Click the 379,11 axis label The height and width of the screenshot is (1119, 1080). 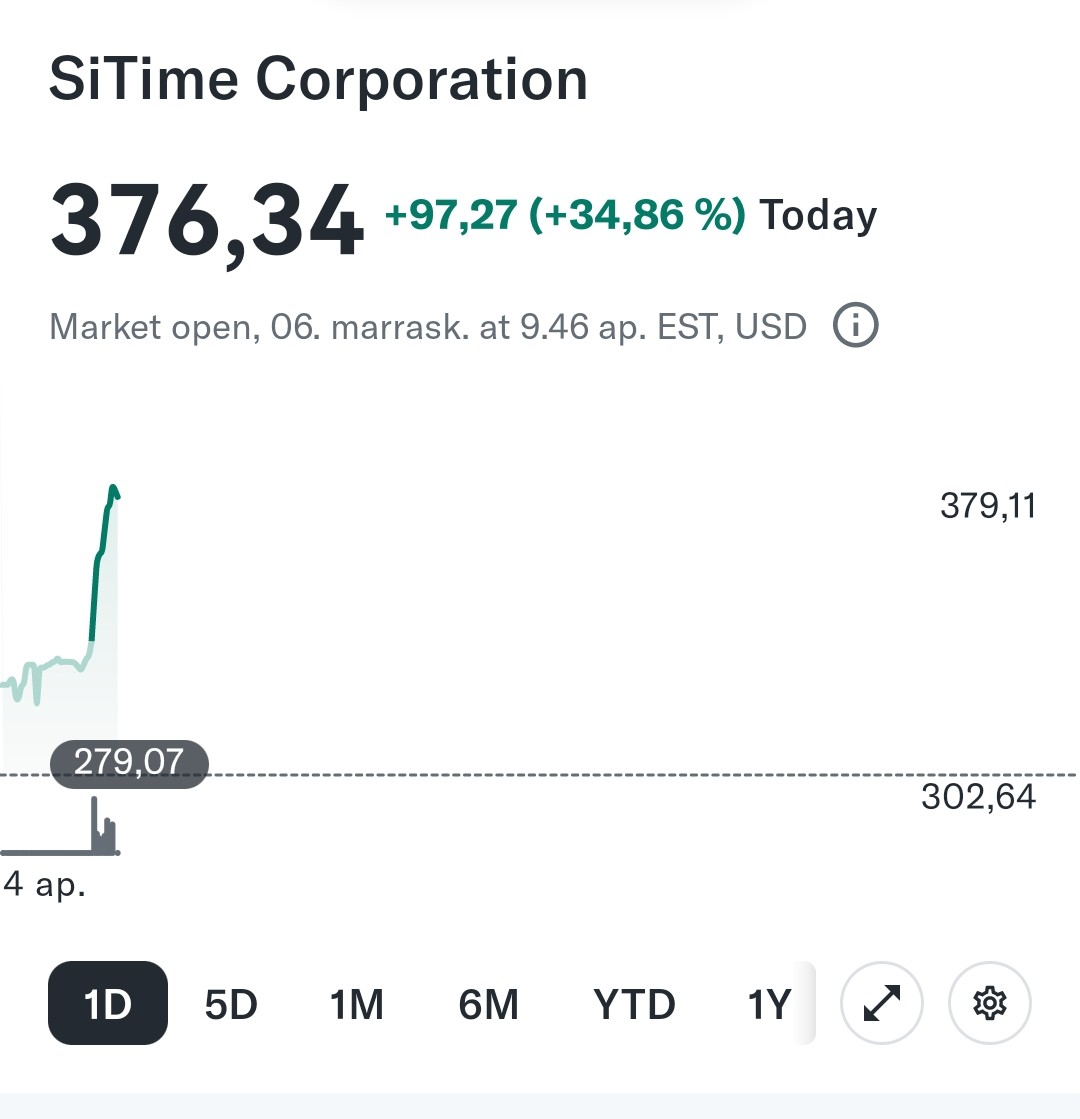click(988, 506)
